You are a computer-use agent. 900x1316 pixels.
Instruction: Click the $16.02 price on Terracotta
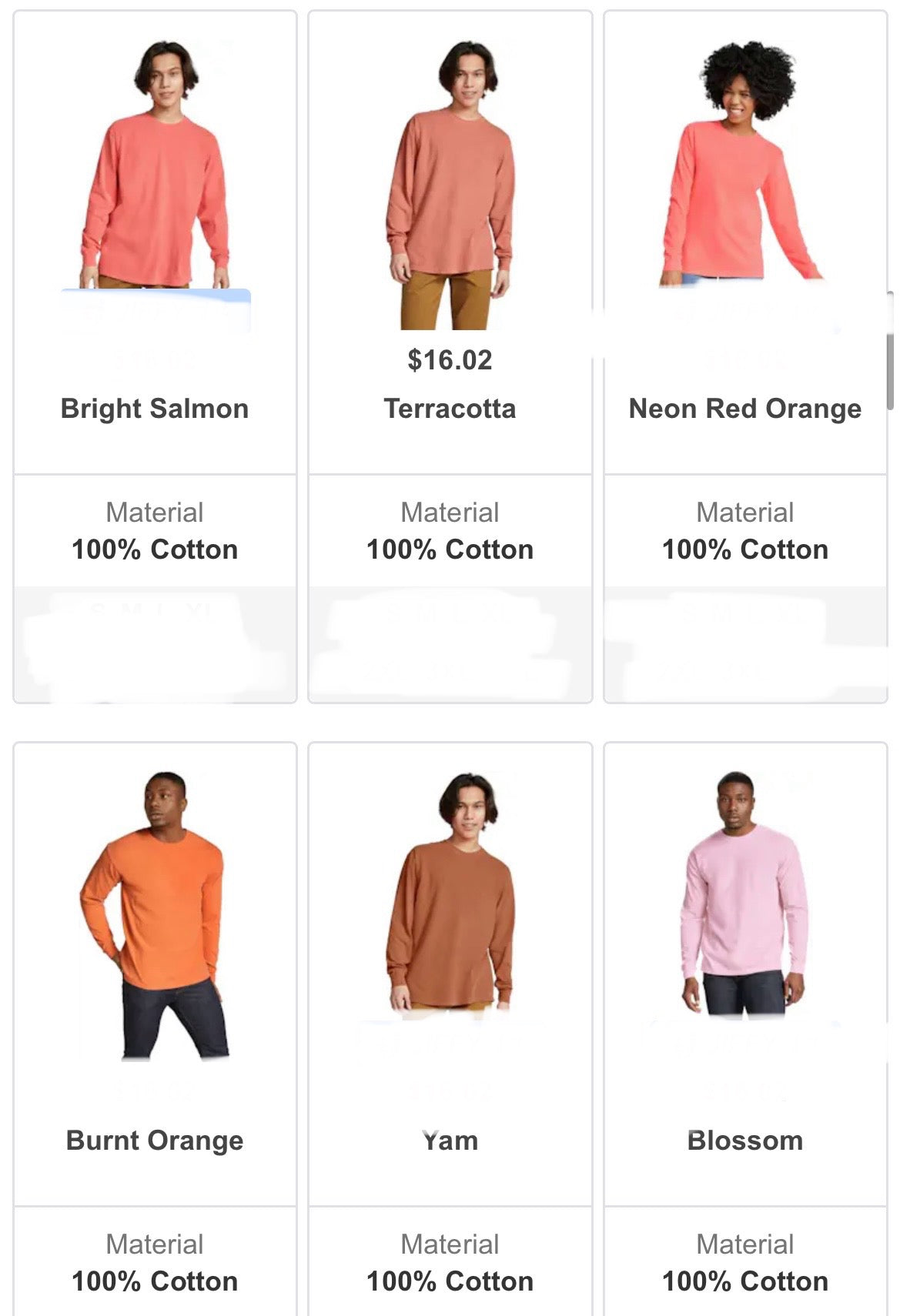point(450,360)
